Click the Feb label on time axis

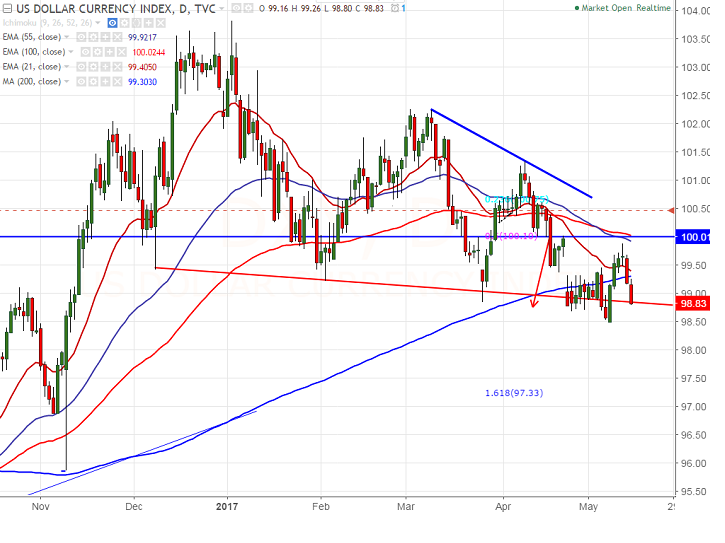321,506
